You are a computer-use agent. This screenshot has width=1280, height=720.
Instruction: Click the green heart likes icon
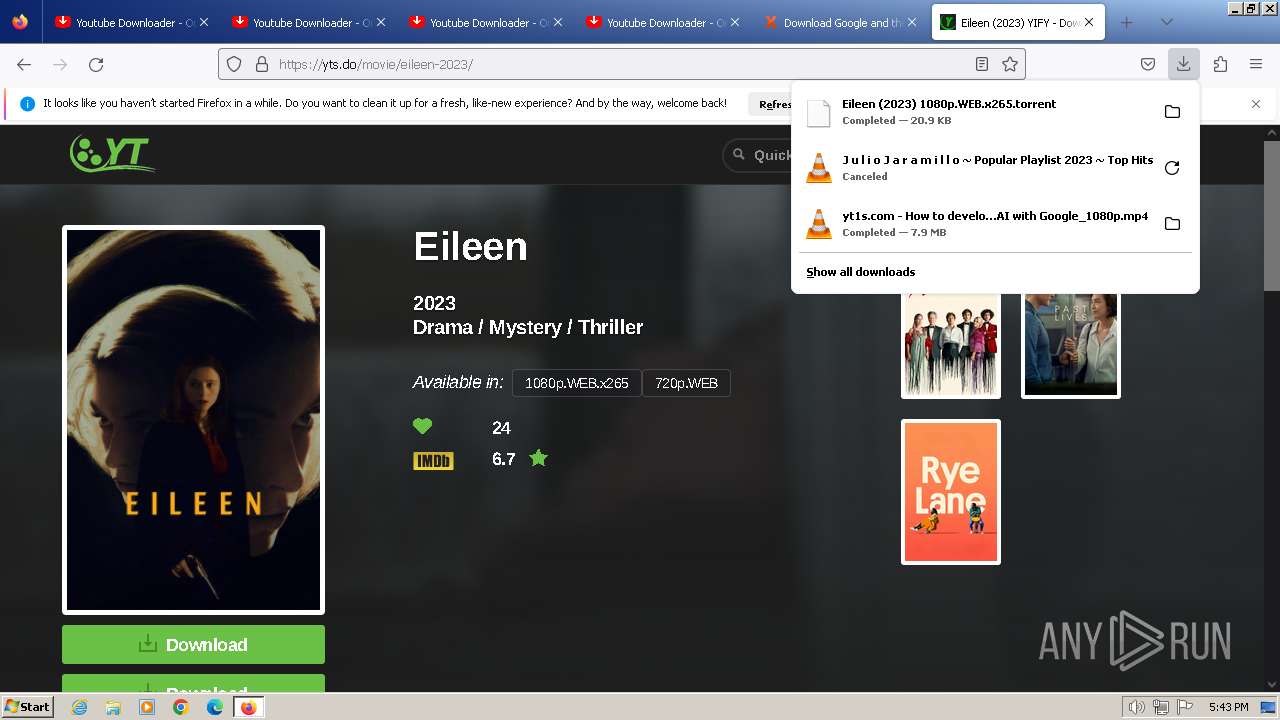[x=423, y=427]
